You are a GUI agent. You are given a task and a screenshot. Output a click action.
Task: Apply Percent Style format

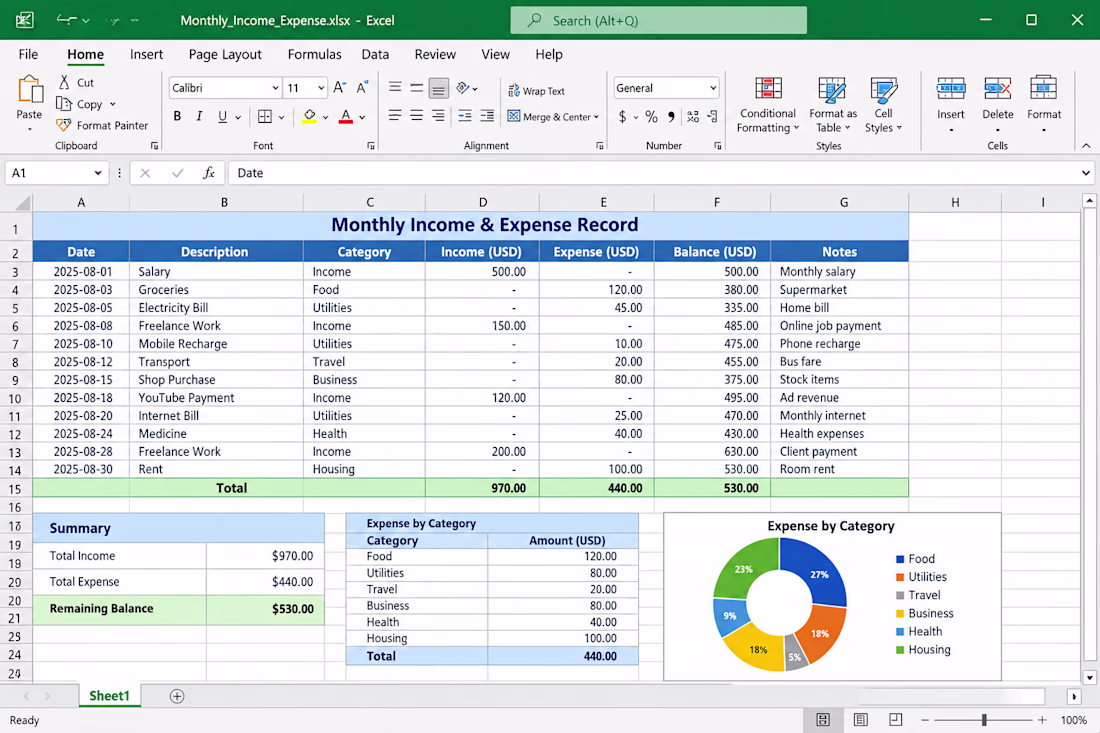click(x=651, y=116)
